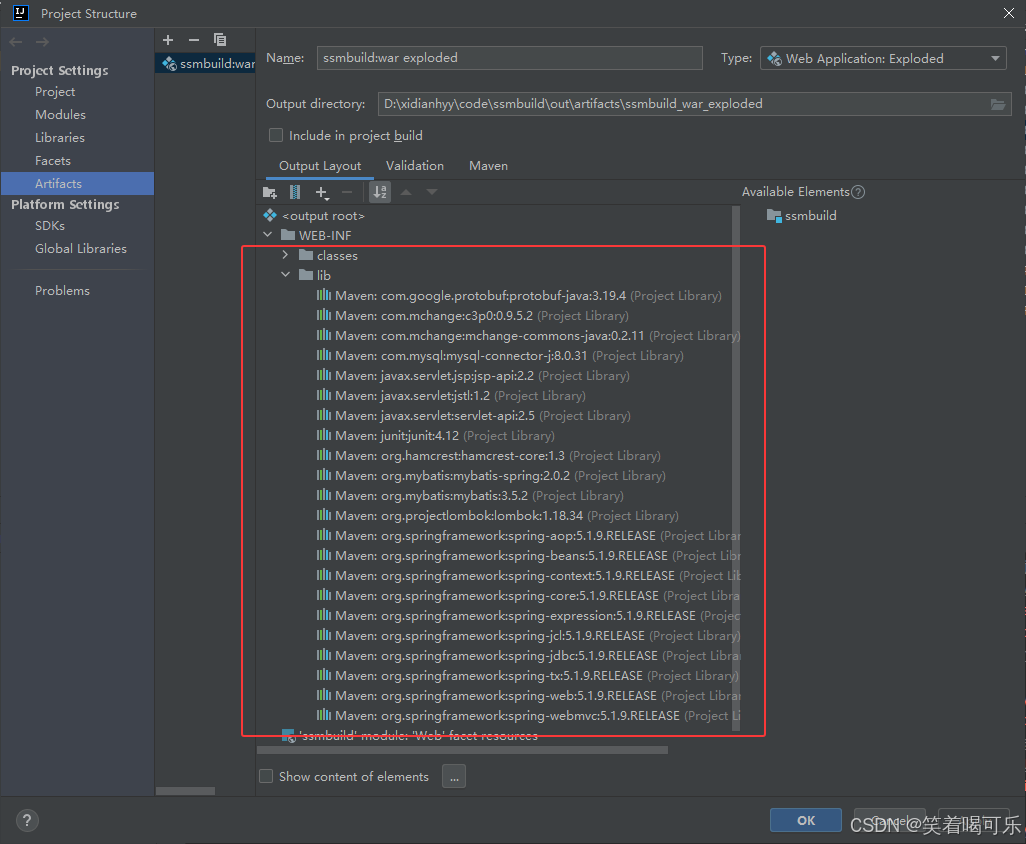Select protobuf-java:3.19.4 library entry
This screenshot has height=844, width=1026.
(519, 296)
